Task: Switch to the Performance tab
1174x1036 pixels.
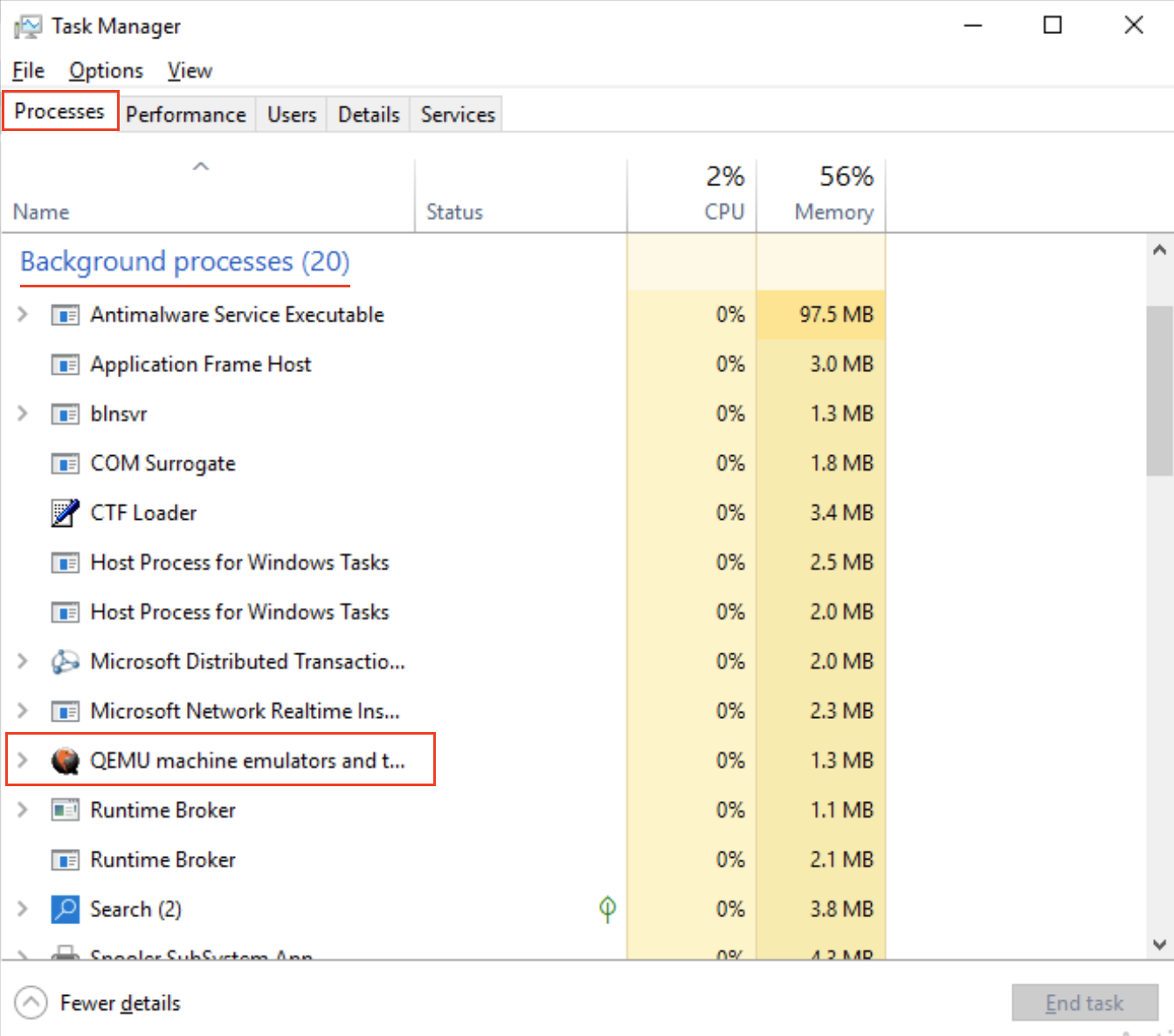Action: [186, 114]
